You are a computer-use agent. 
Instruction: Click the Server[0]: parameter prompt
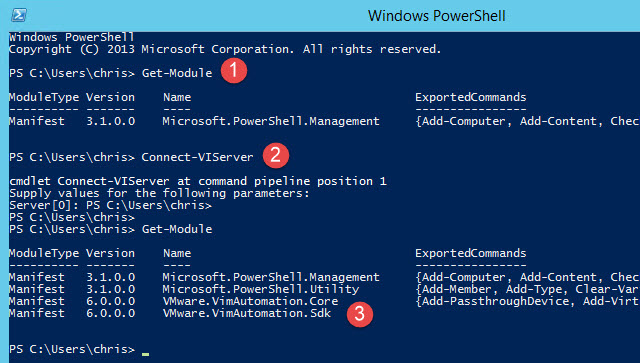(44, 205)
